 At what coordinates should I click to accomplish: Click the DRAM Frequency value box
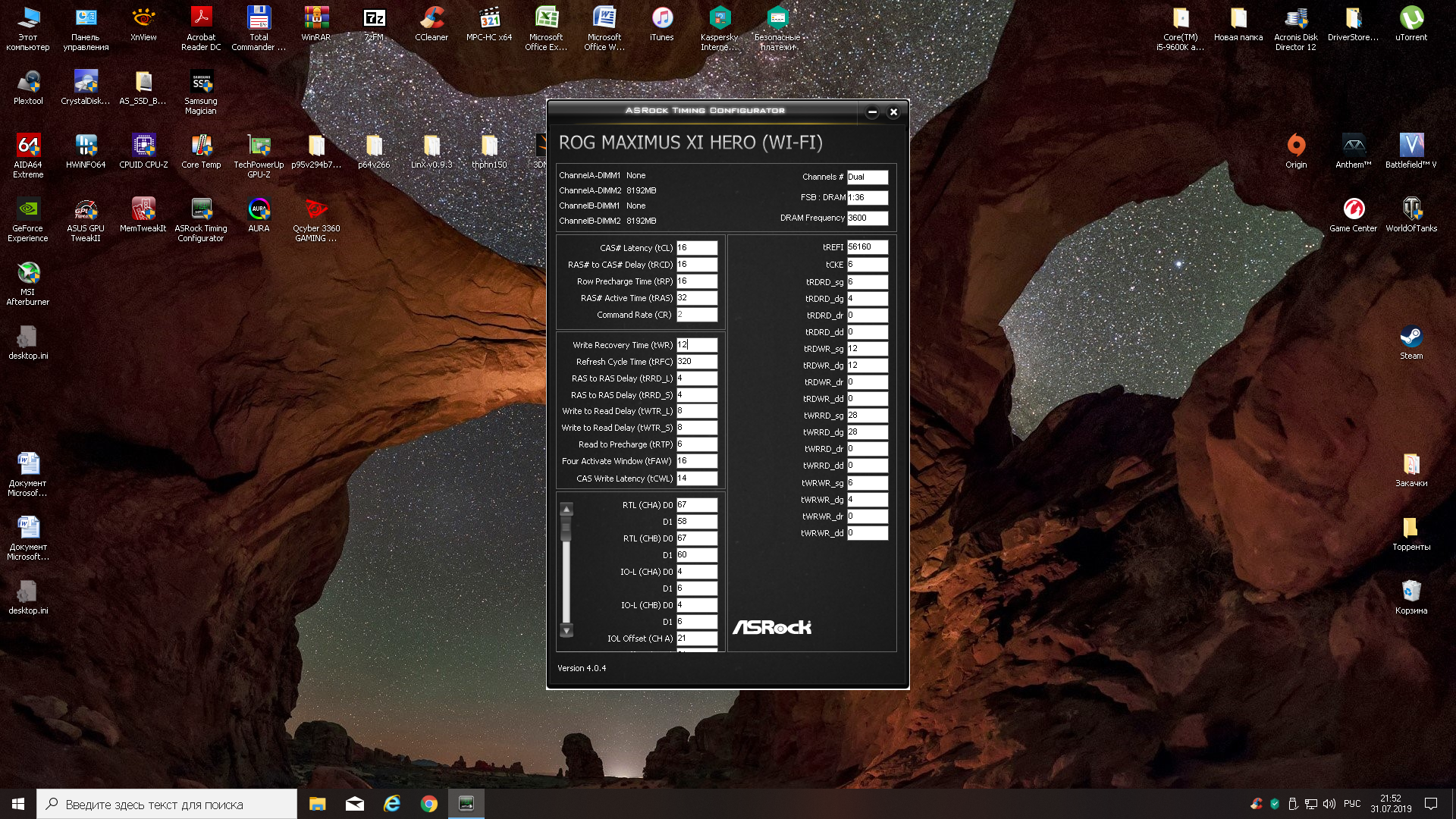pyautogui.click(x=867, y=218)
